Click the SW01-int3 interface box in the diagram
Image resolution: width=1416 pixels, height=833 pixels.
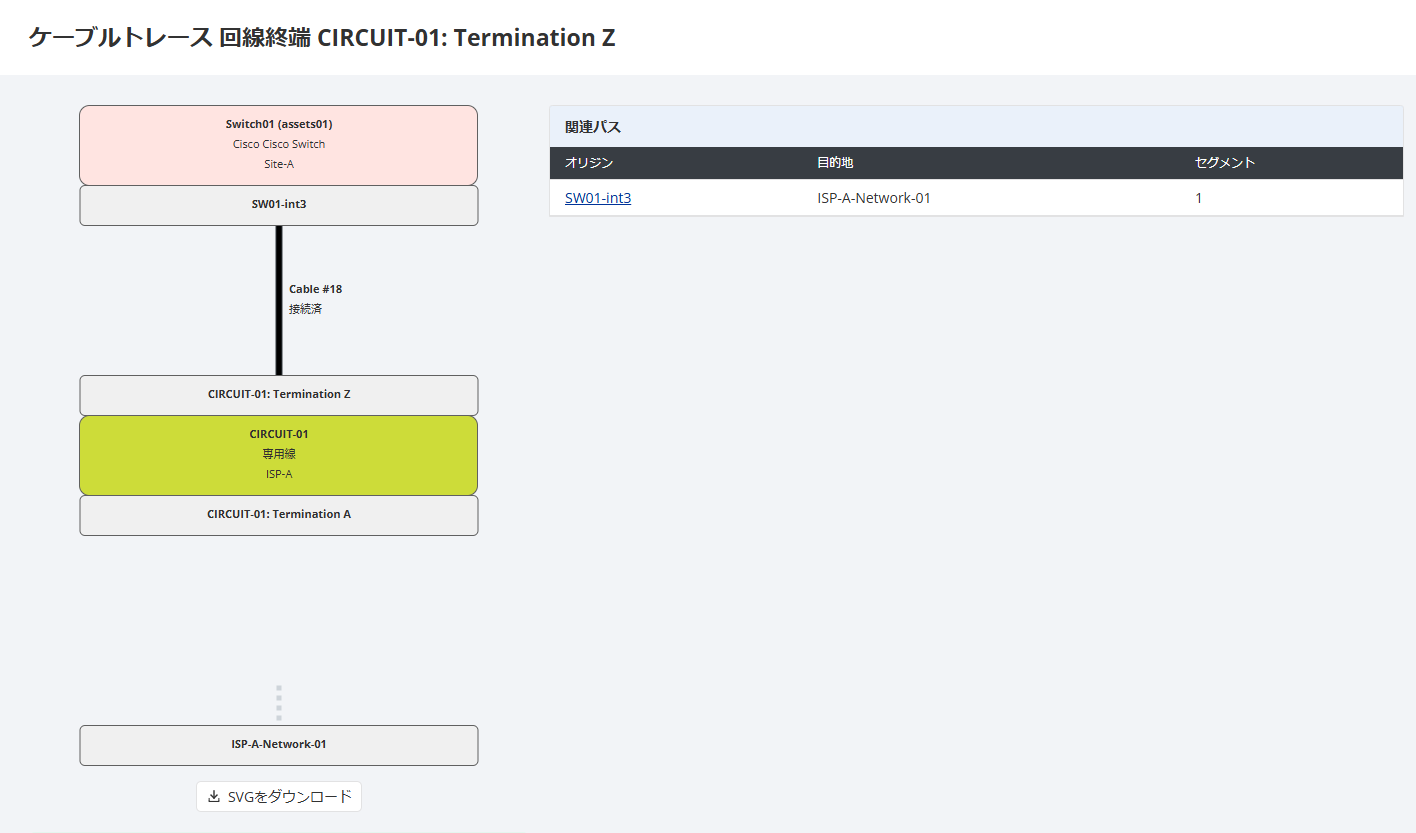(279, 205)
